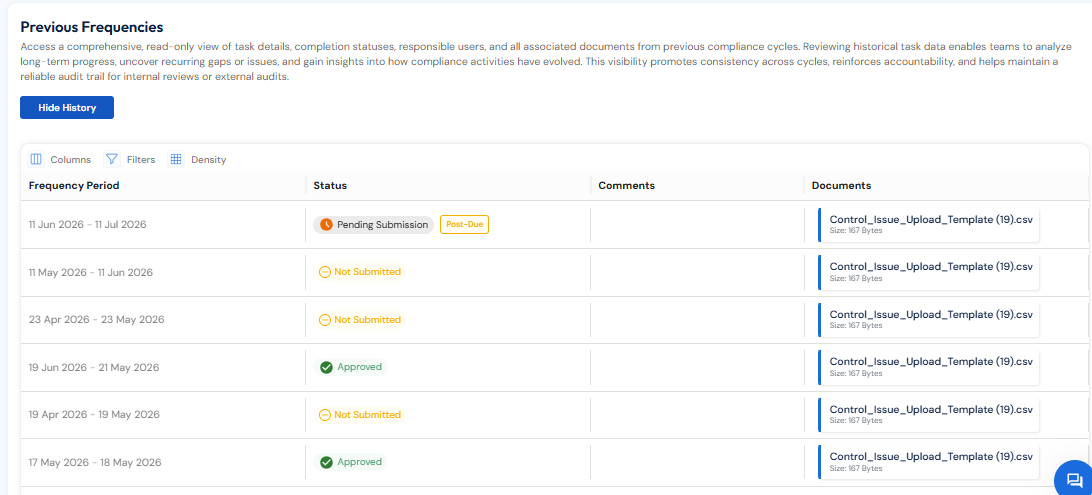The width and height of the screenshot is (1092, 495).
Task: Click the Filters label in the table toolbar
Action: coord(141,159)
